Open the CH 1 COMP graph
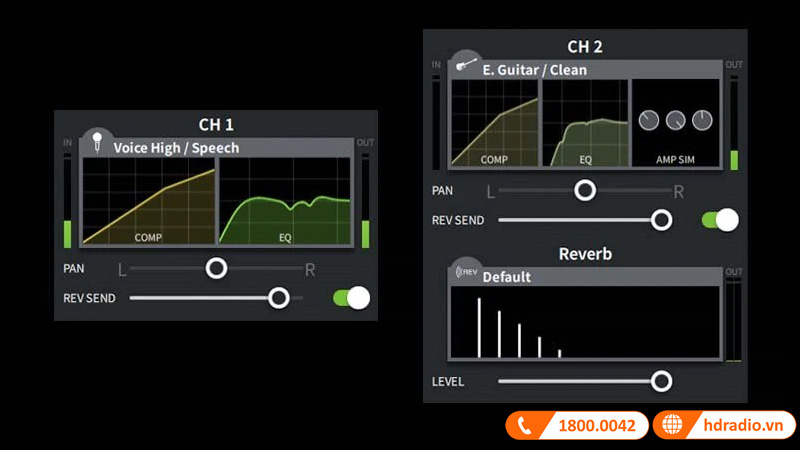The height and width of the screenshot is (450, 800). [x=149, y=200]
